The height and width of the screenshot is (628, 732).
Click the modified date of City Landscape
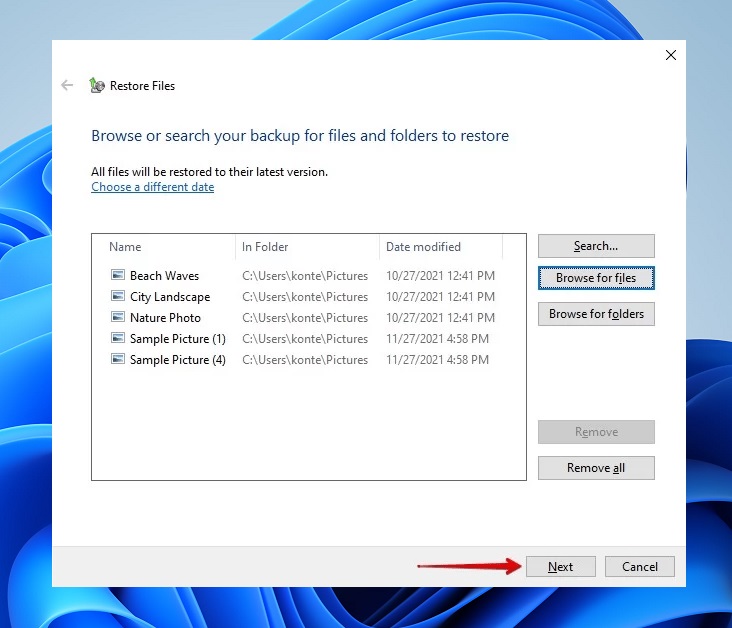[x=440, y=297]
